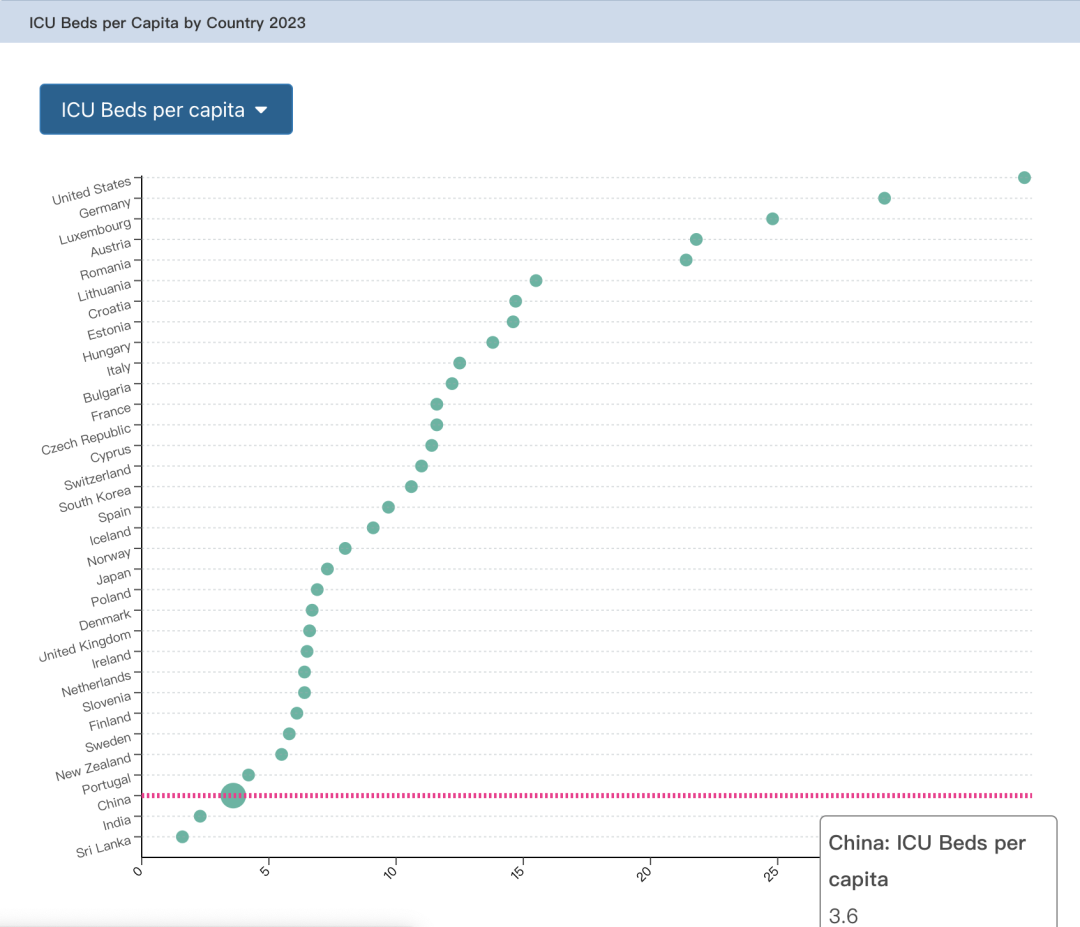Image resolution: width=1080 pixels, height=927 pixels.
Task: Click the x-axis tick label 10
Action: 391,872
